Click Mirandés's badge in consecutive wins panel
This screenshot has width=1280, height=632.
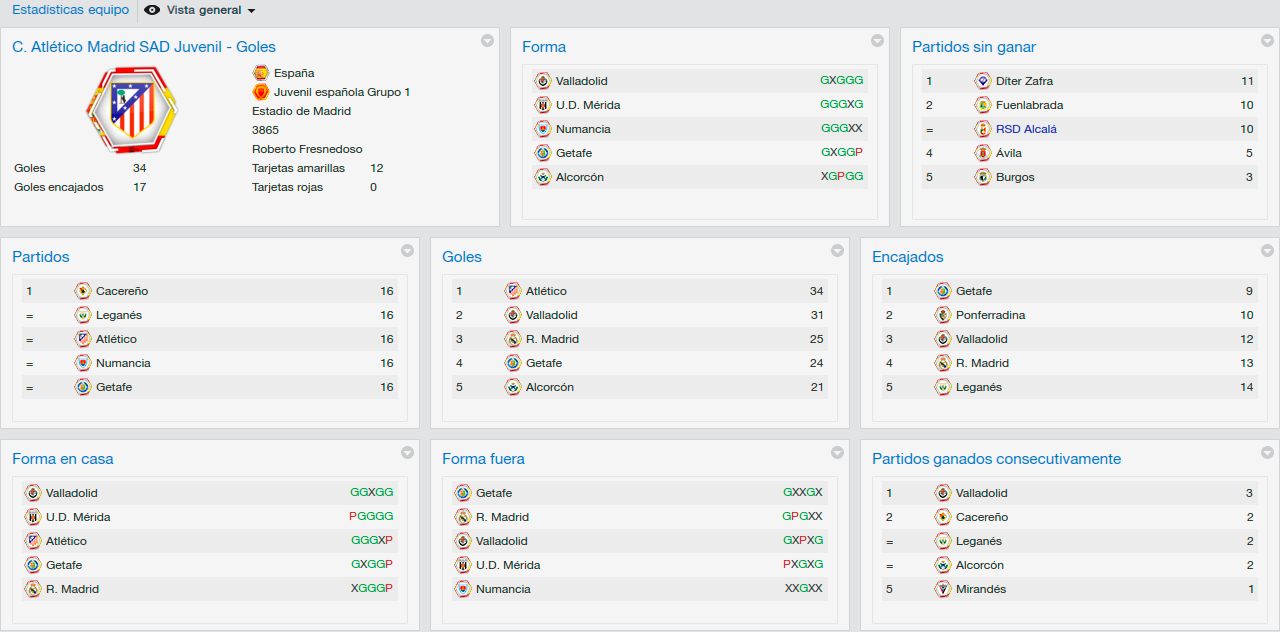[x=943, y=589]
